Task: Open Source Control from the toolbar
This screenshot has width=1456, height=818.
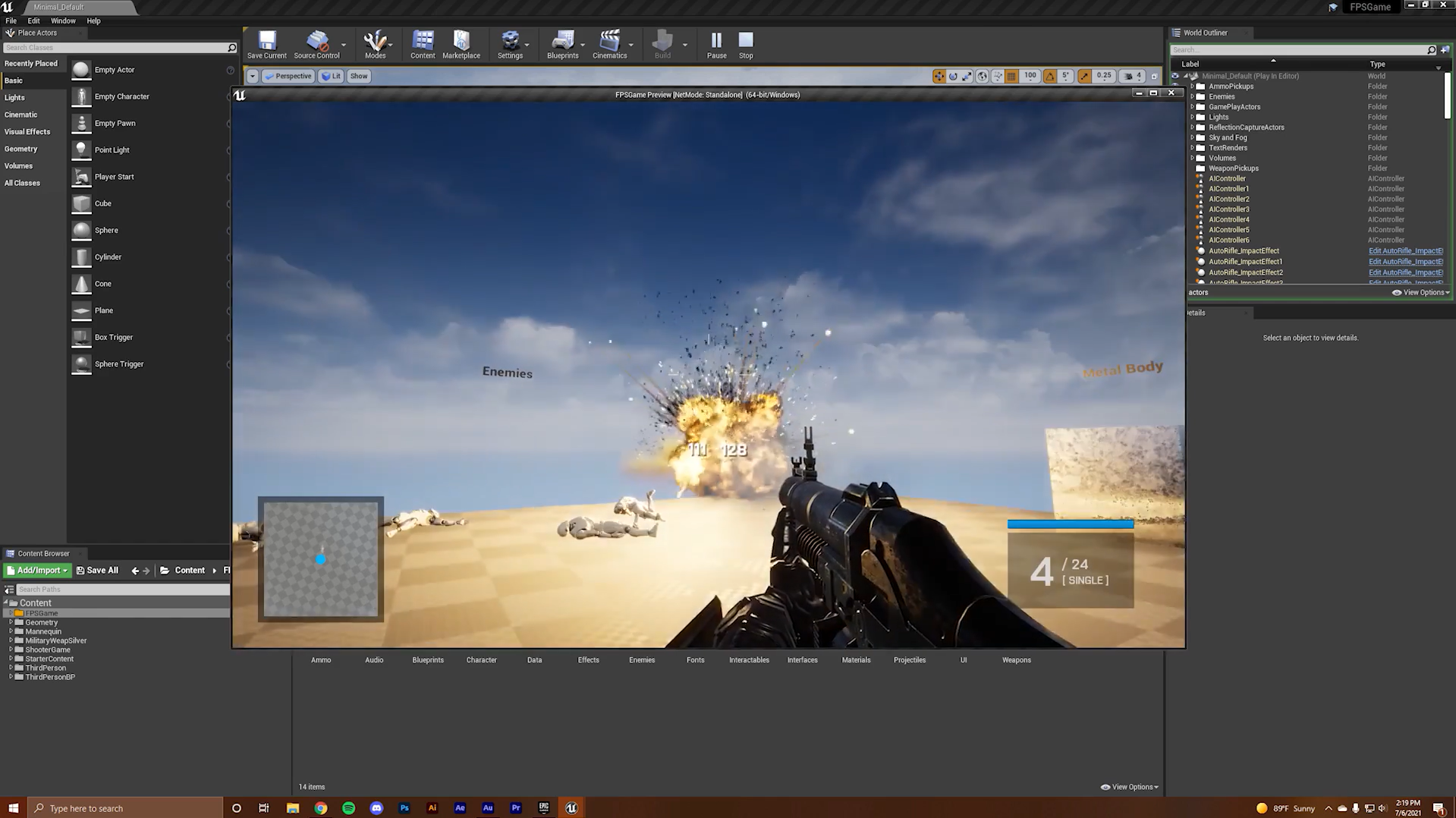Action: point(316,45)
